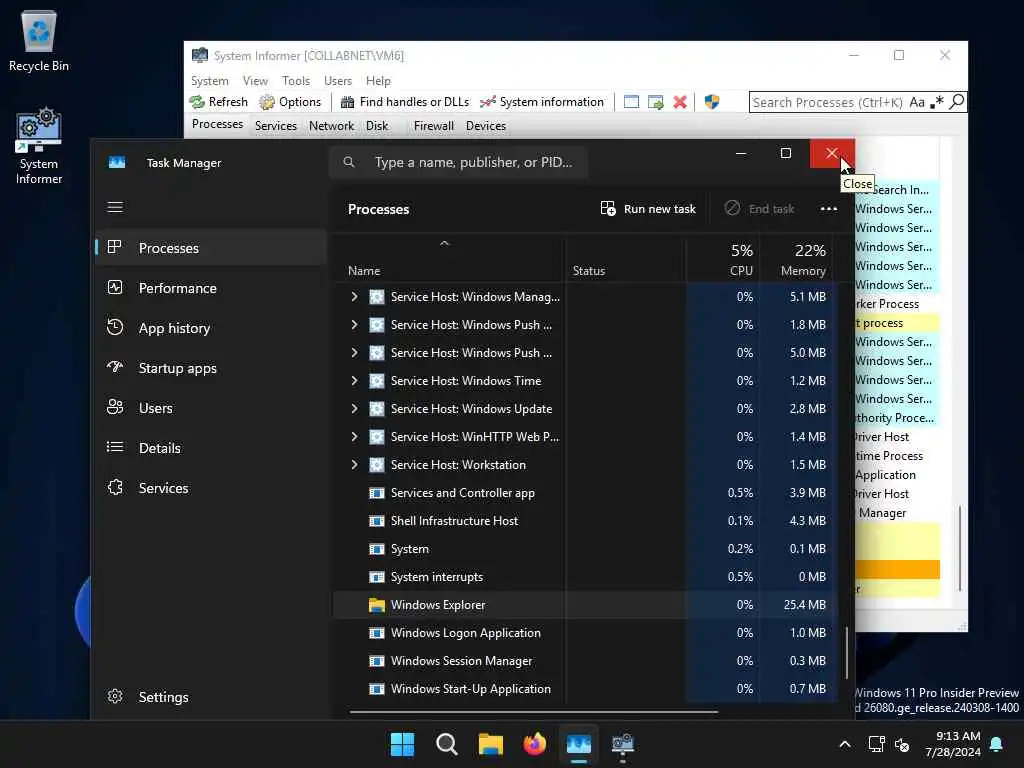The image size is (1024, 768).
Task: Expand Service Host: Windows Push 1.8 MB row
Action: click(x=354, y=325)
